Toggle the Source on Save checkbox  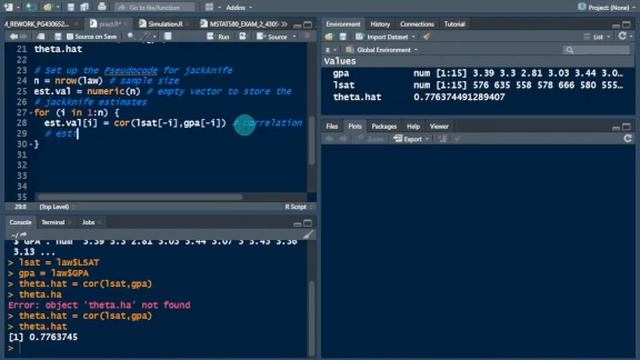[x=70, y=37]
